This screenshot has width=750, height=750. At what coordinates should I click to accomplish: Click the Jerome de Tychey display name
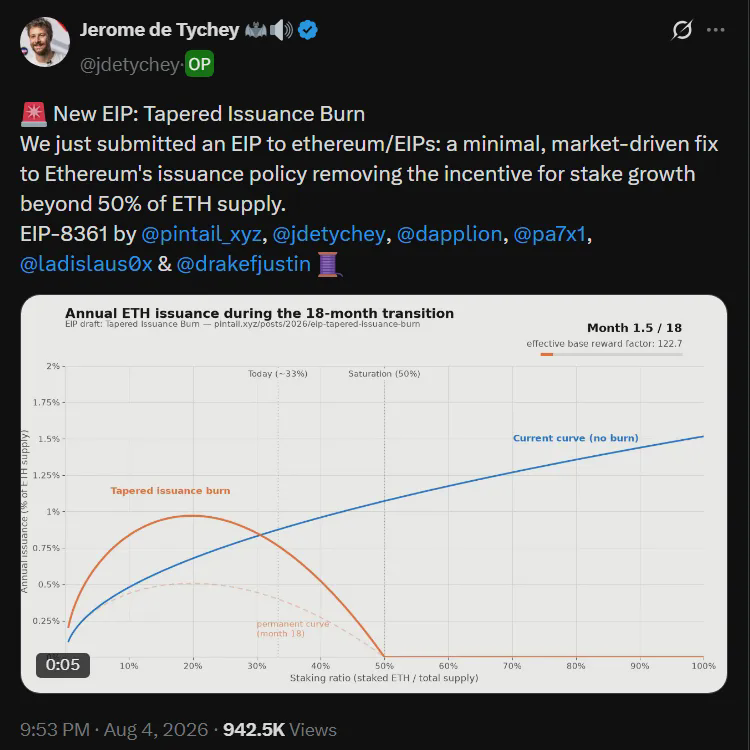click(x=159, y=30)
